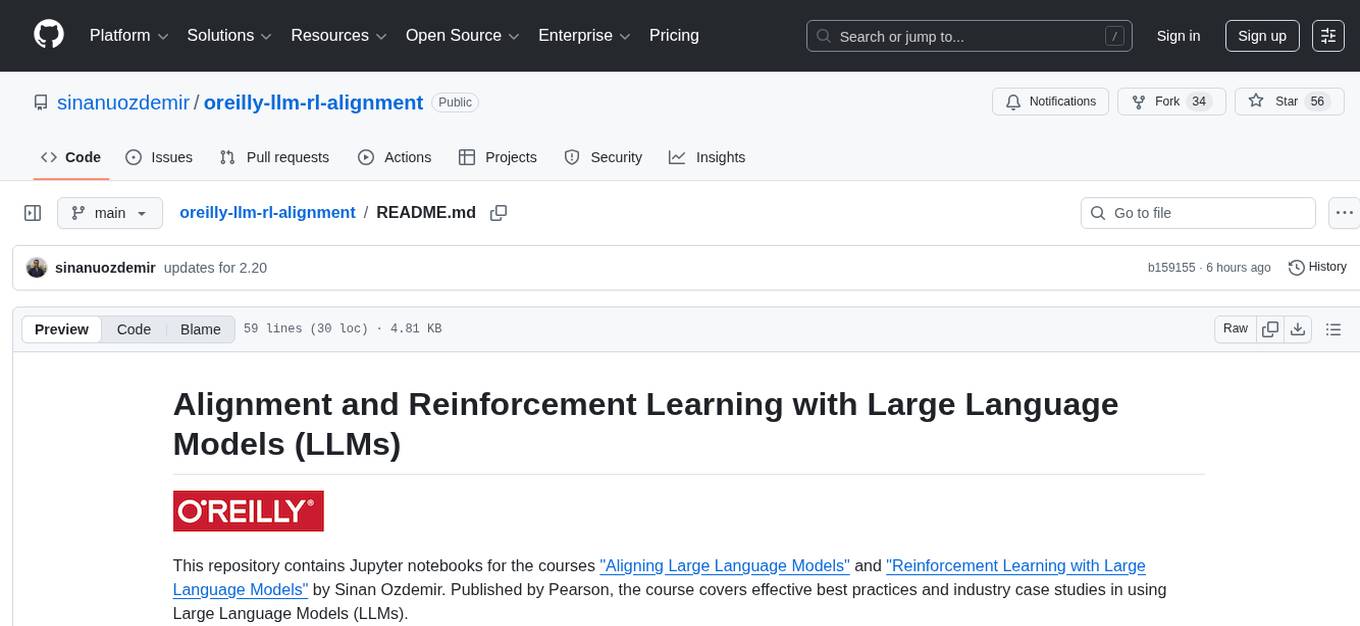Click the Go to file search field

1197,212
